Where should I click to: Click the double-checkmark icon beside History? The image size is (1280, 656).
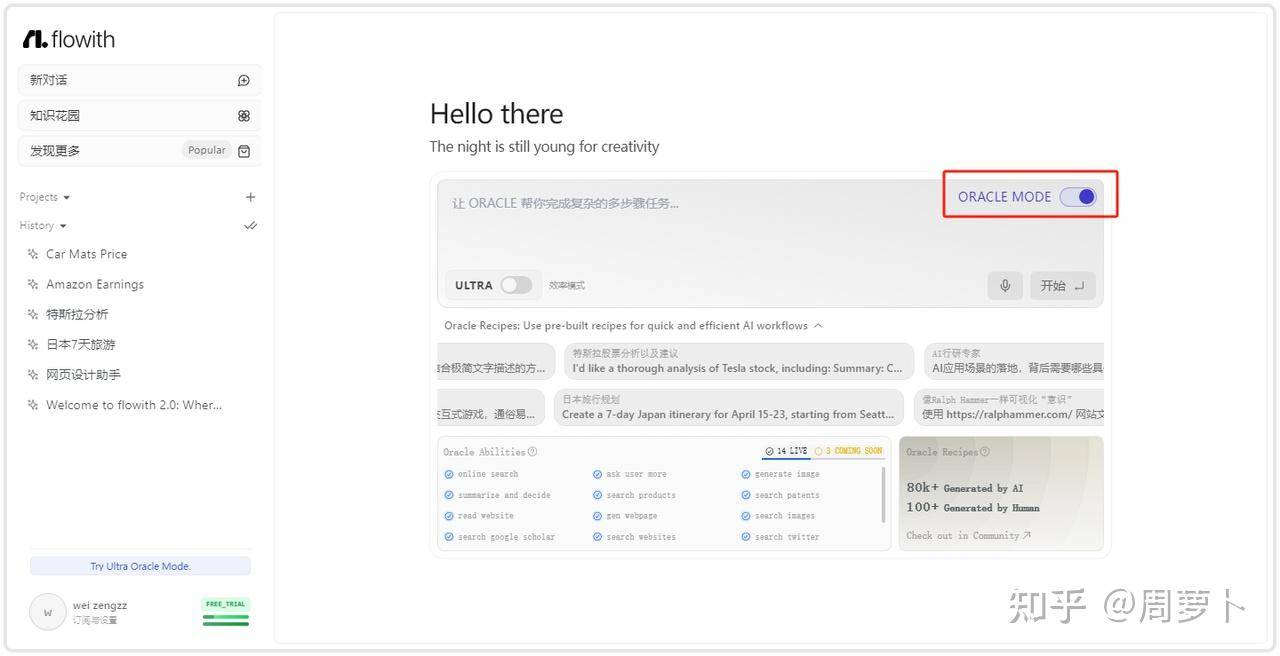(250, 226)
